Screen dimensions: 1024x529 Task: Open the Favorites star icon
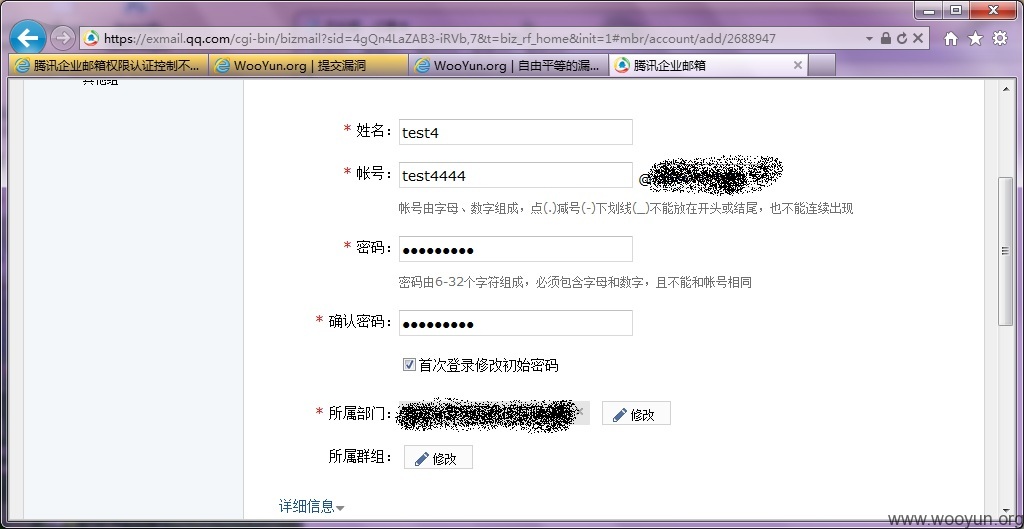[975, 39]
